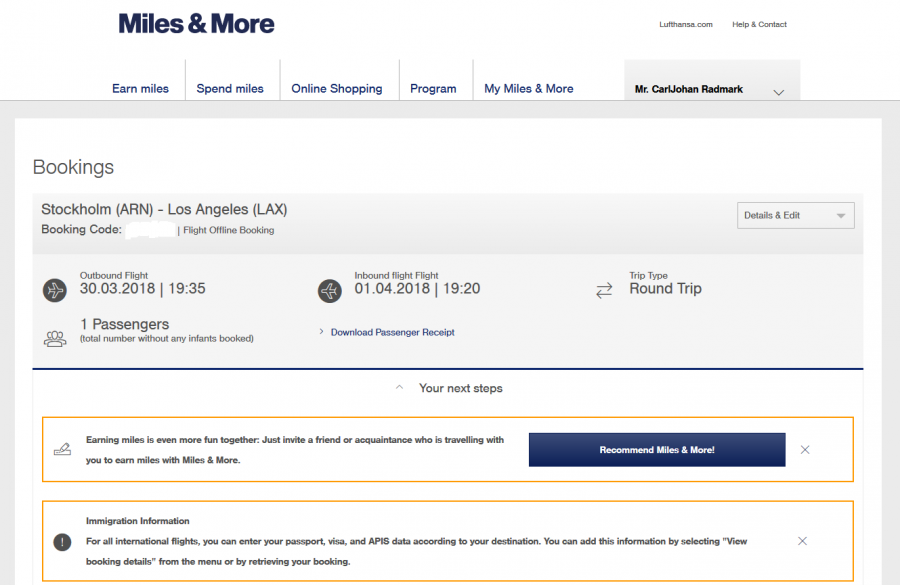
Task: Open the Details & Edit dropdown
Action: (x=795, y=215)
